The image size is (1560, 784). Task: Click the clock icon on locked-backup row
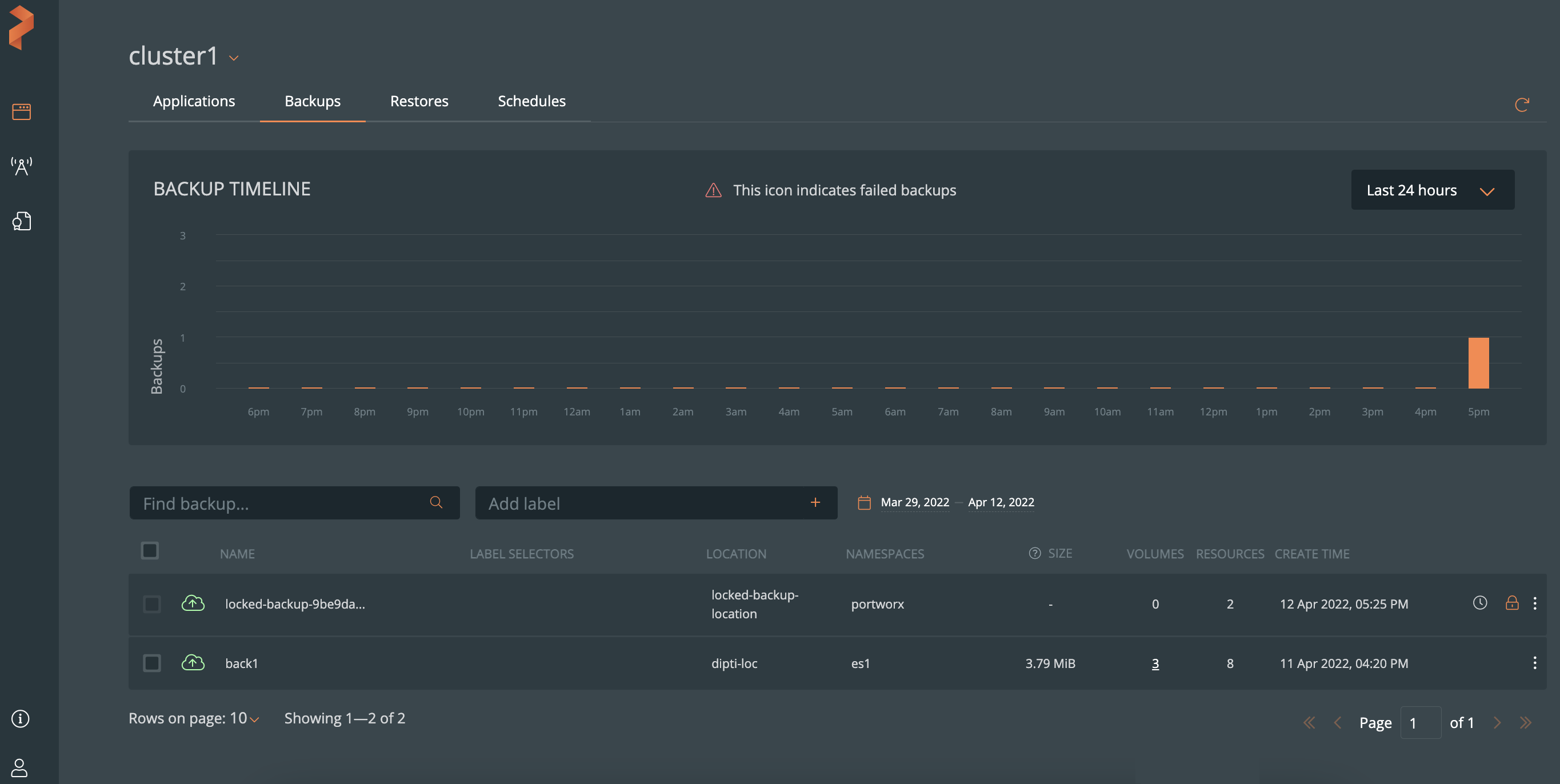[1479, 603]
